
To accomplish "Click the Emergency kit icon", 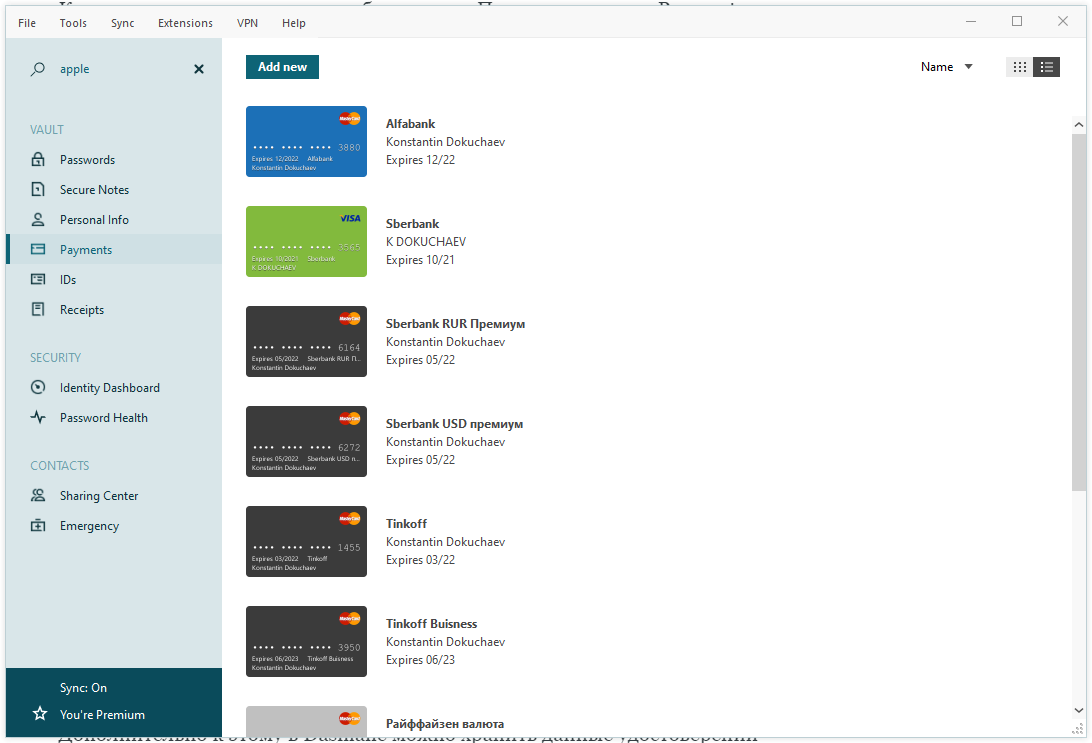I will [38, 525].
